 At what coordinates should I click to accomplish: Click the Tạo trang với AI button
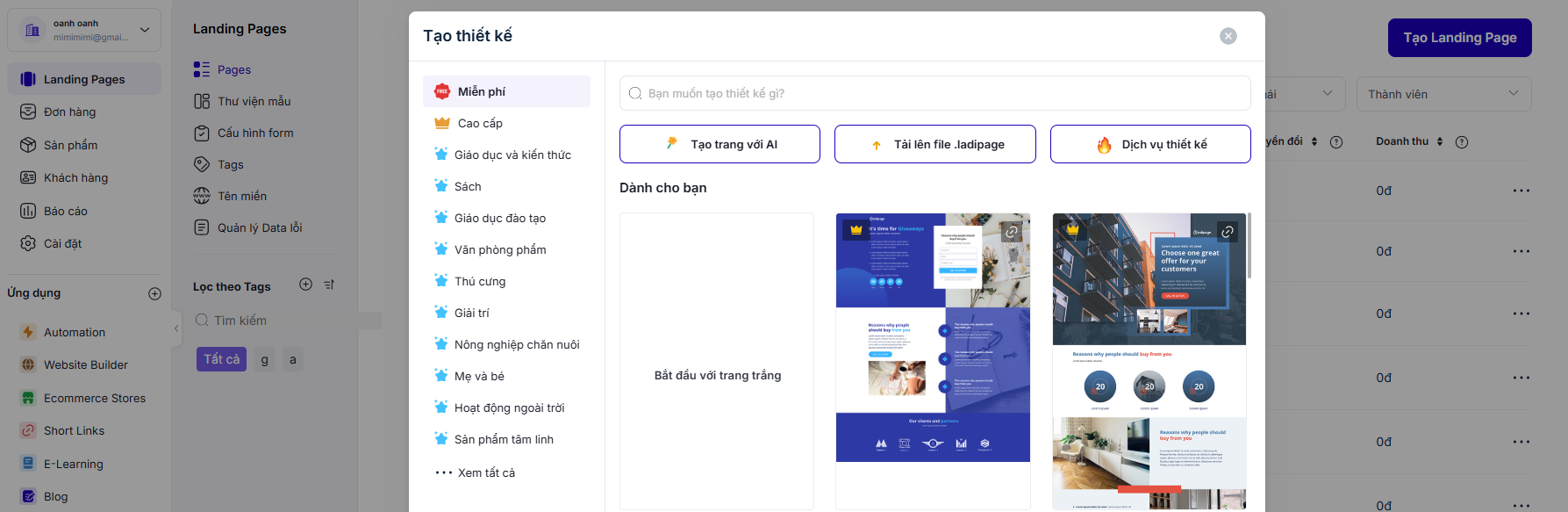(720, 144)
